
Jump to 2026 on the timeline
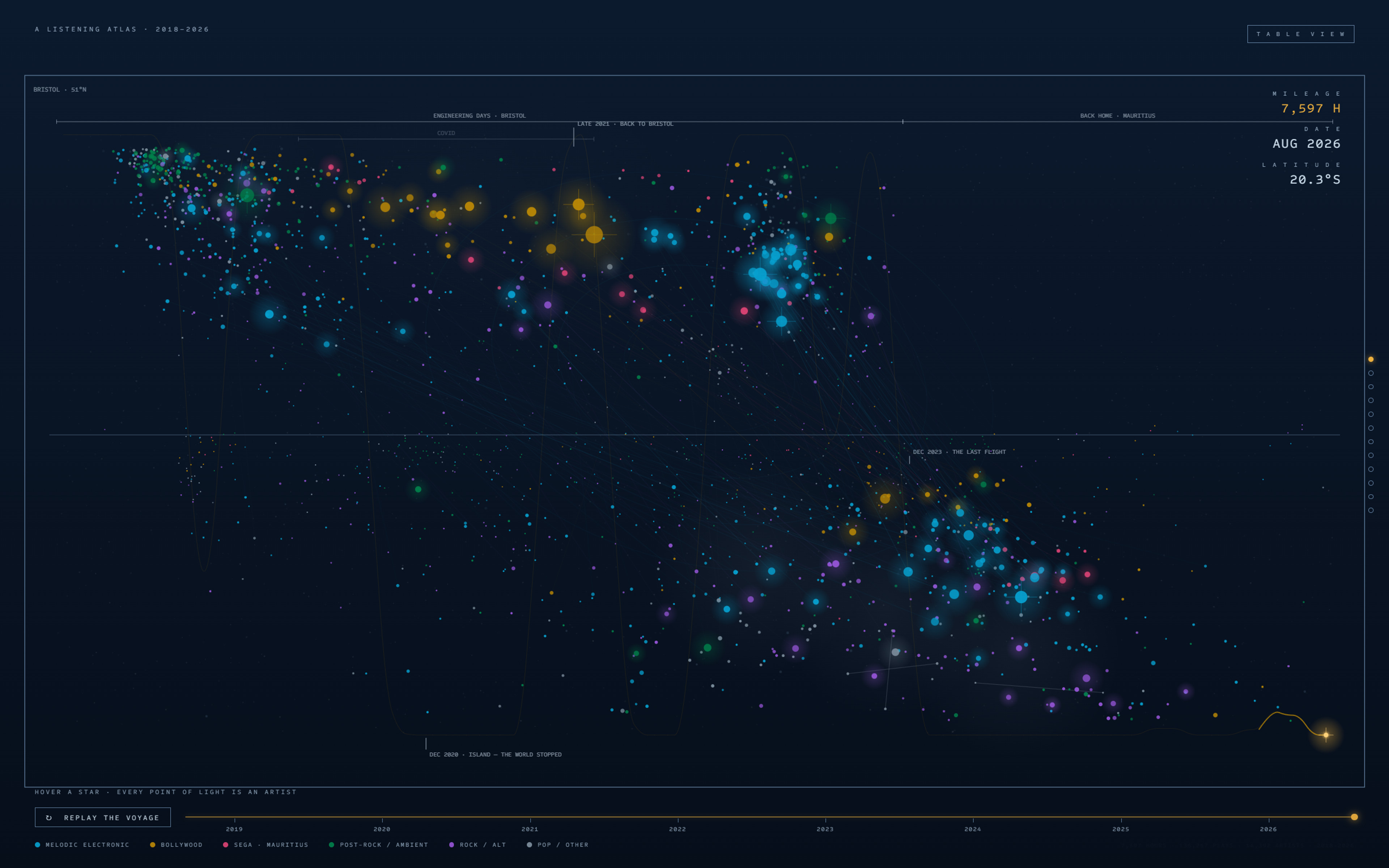coord(1268,829)
